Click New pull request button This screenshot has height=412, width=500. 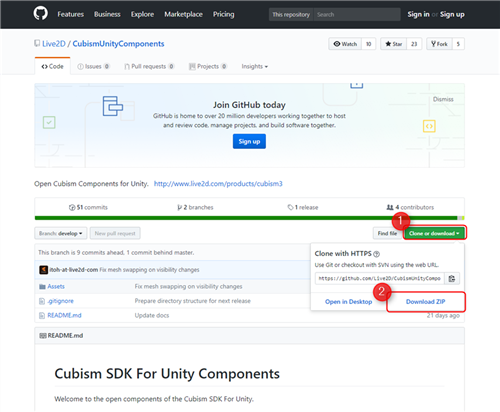point(115,233)
